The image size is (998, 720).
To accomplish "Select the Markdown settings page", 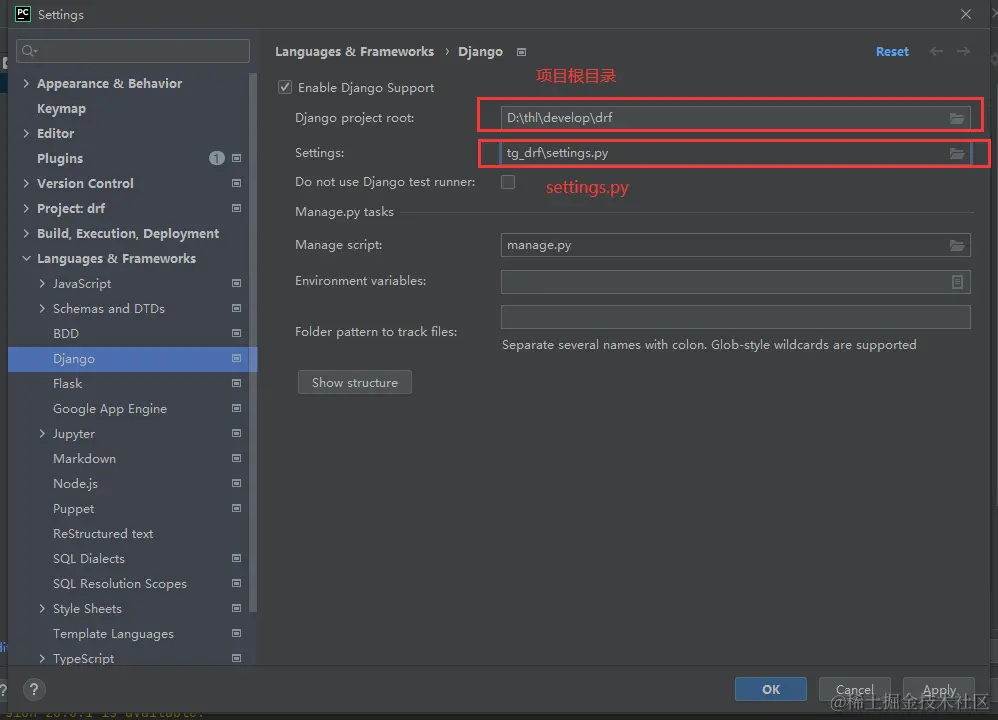I will coord(84,458).
